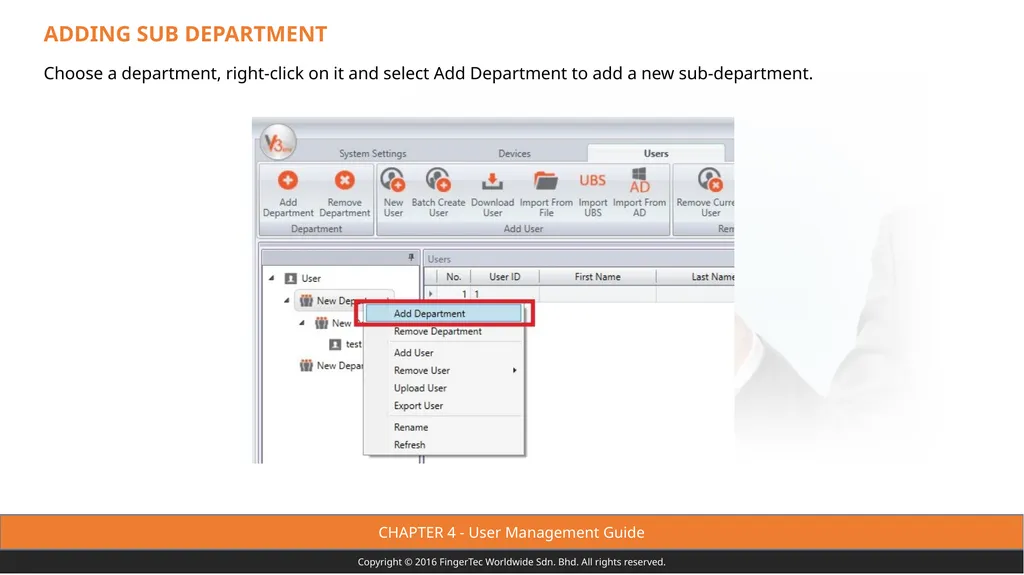Click the First Name column header
1024x575 pixels.
coord(598,277)
